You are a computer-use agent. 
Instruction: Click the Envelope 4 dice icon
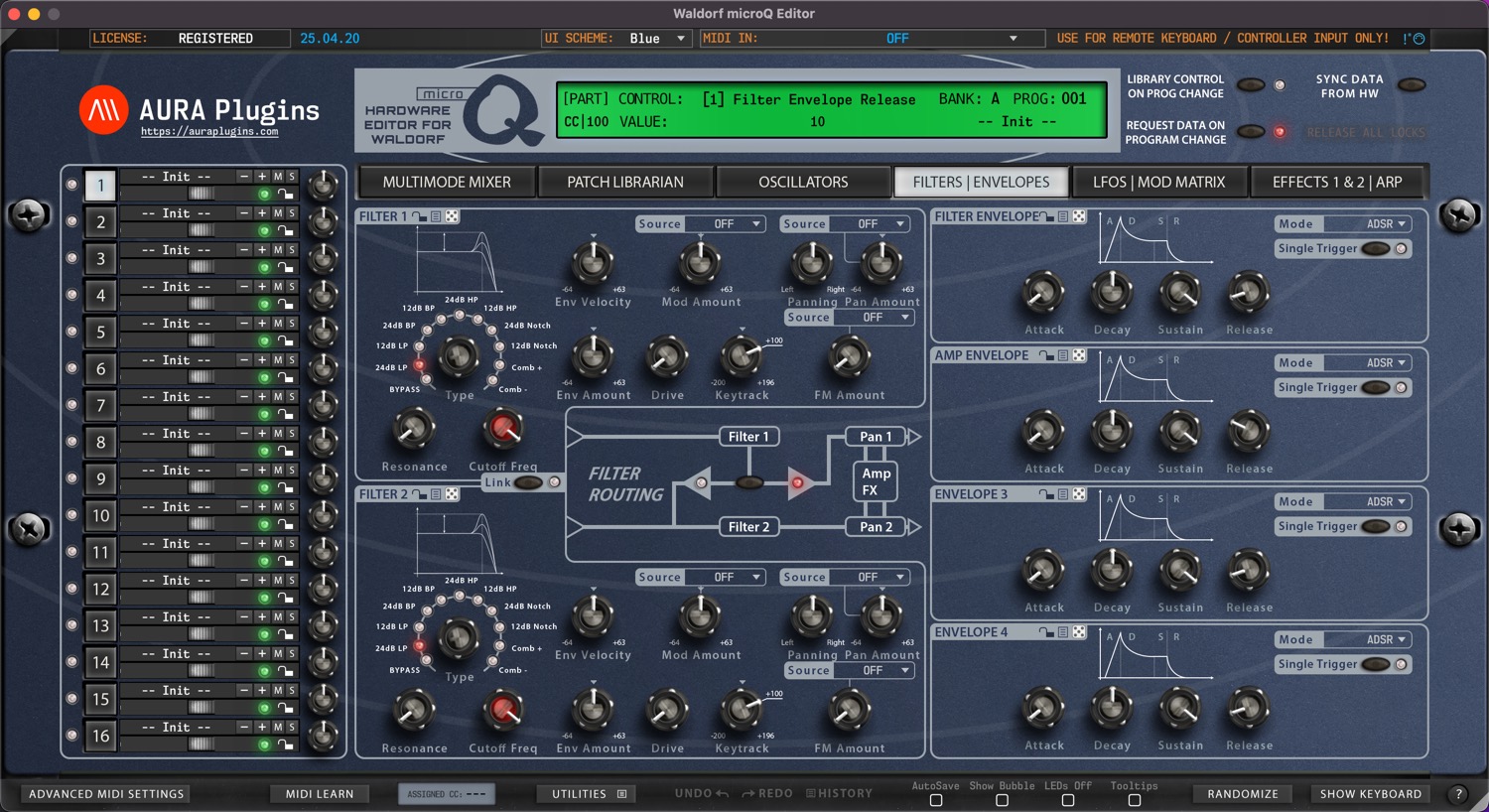1079,632
